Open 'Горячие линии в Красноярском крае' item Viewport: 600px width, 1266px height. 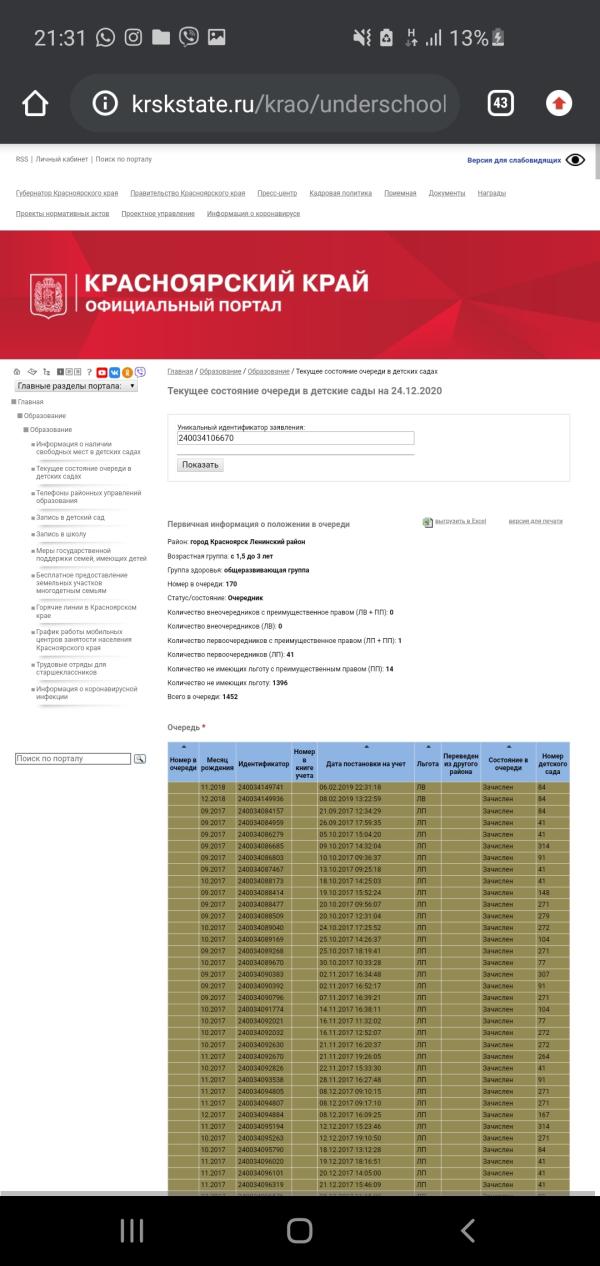[86, 611]
